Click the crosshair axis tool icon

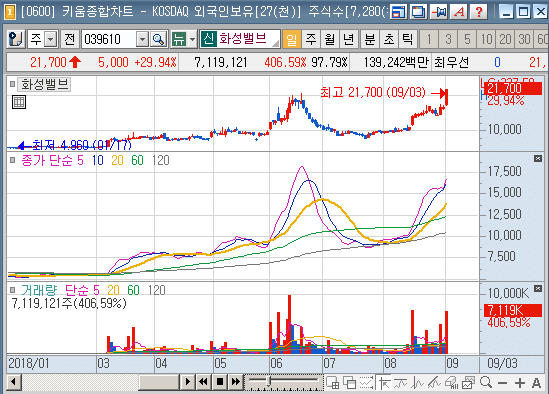pyautogui.click(x=384, y=382)
